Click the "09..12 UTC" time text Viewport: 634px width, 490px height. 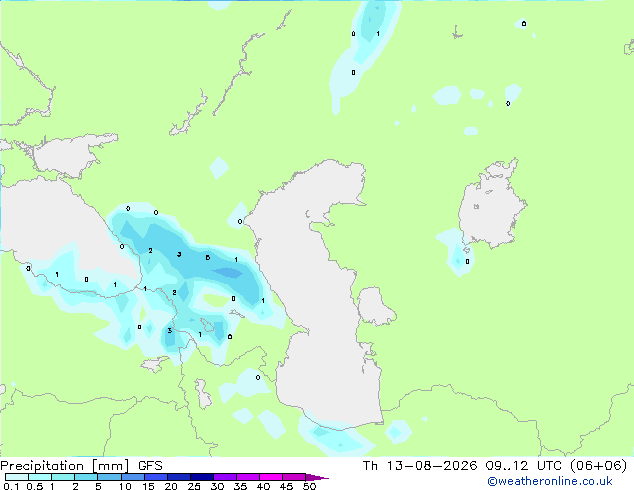click(x=524, y=466)
